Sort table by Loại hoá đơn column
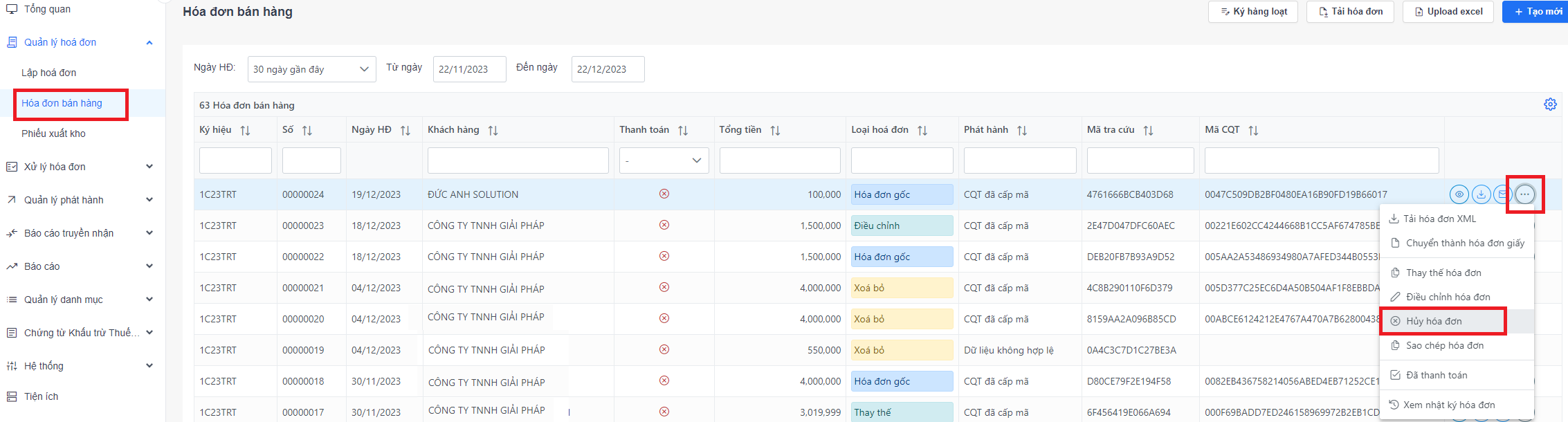Image resolution: width=1568 pixels, height=422 pixels. [x=922, y=130]
